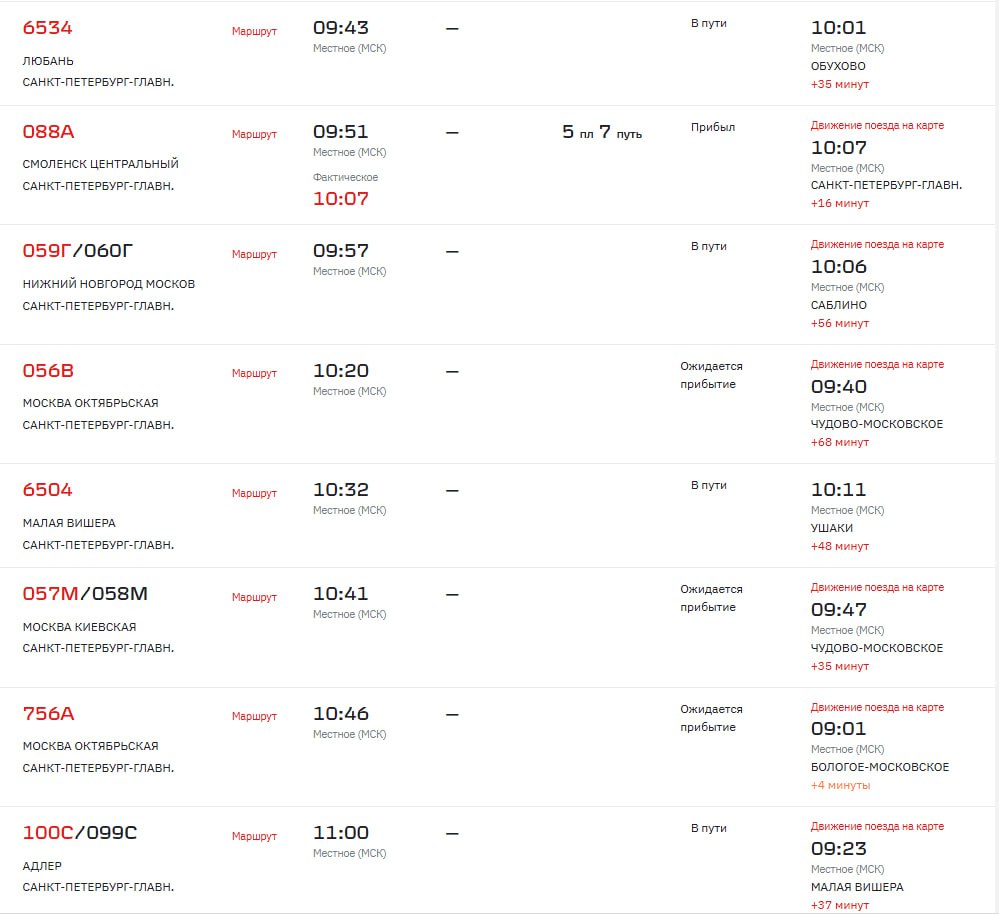999x914 pixels.
Task: Select train number 088А
Action: (x=48, y=132)
